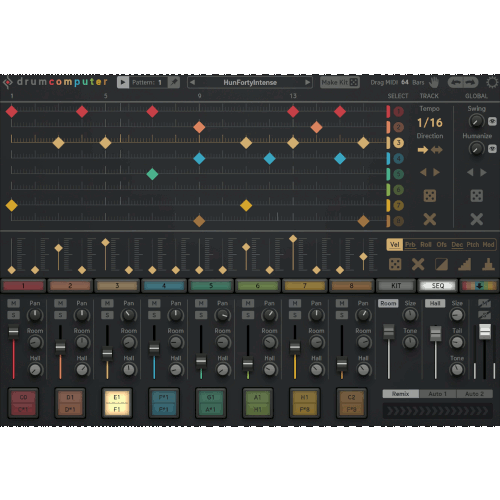Select the Vel lane tab
Image resolution: width=500 pixels, height=500 pixels.
[395, 245]
